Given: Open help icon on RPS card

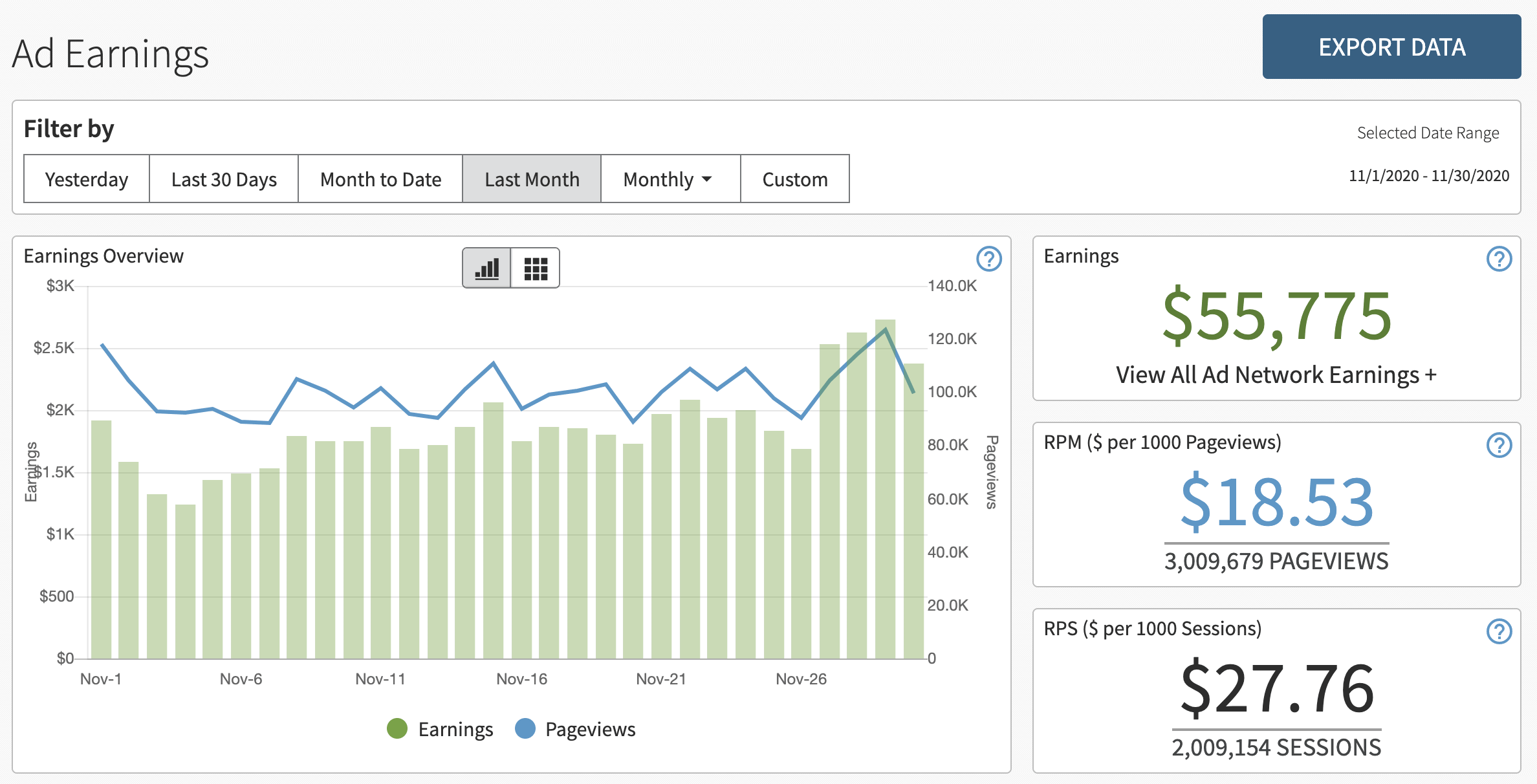Looking at the screenshot, I should pyautogui.click(x=1499, y=631).
